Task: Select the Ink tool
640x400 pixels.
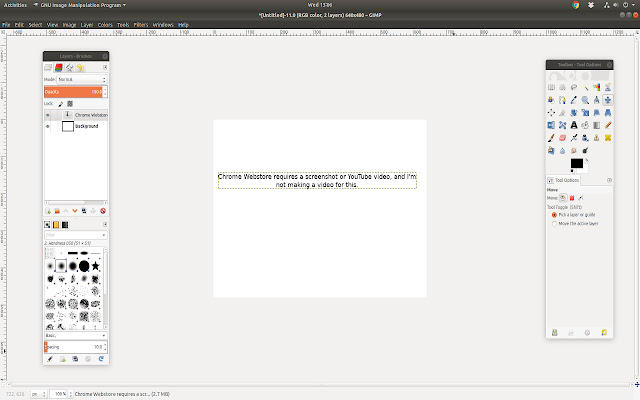Action: click(585, 138)
